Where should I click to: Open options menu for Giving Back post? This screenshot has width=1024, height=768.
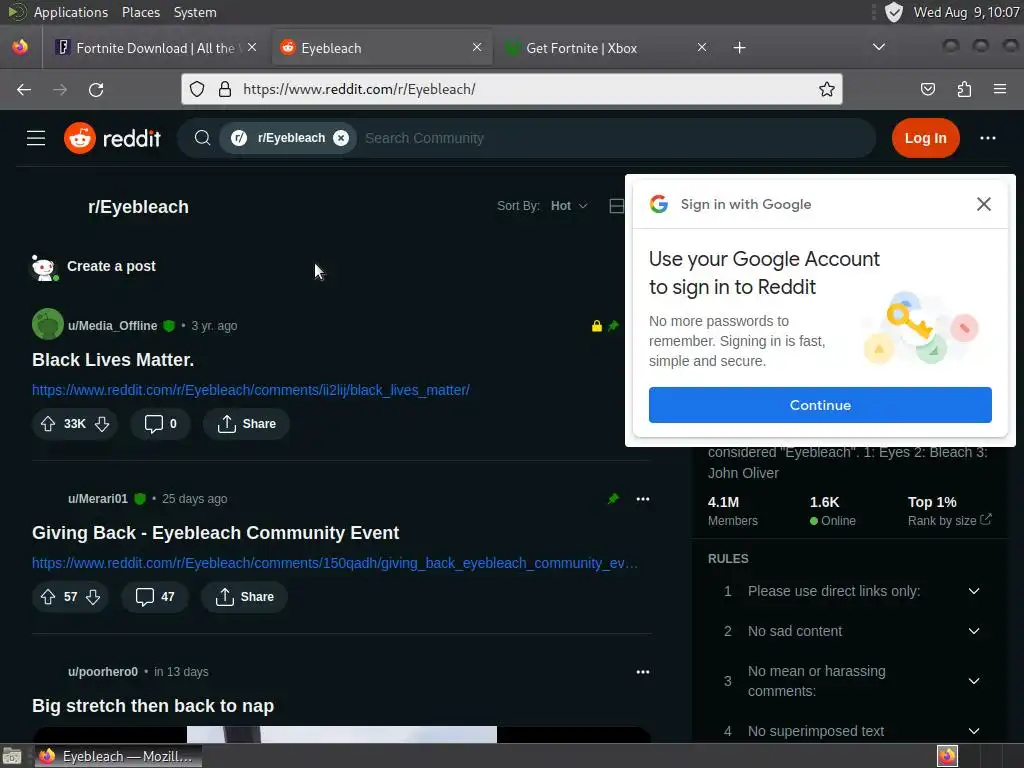point(643,499)
